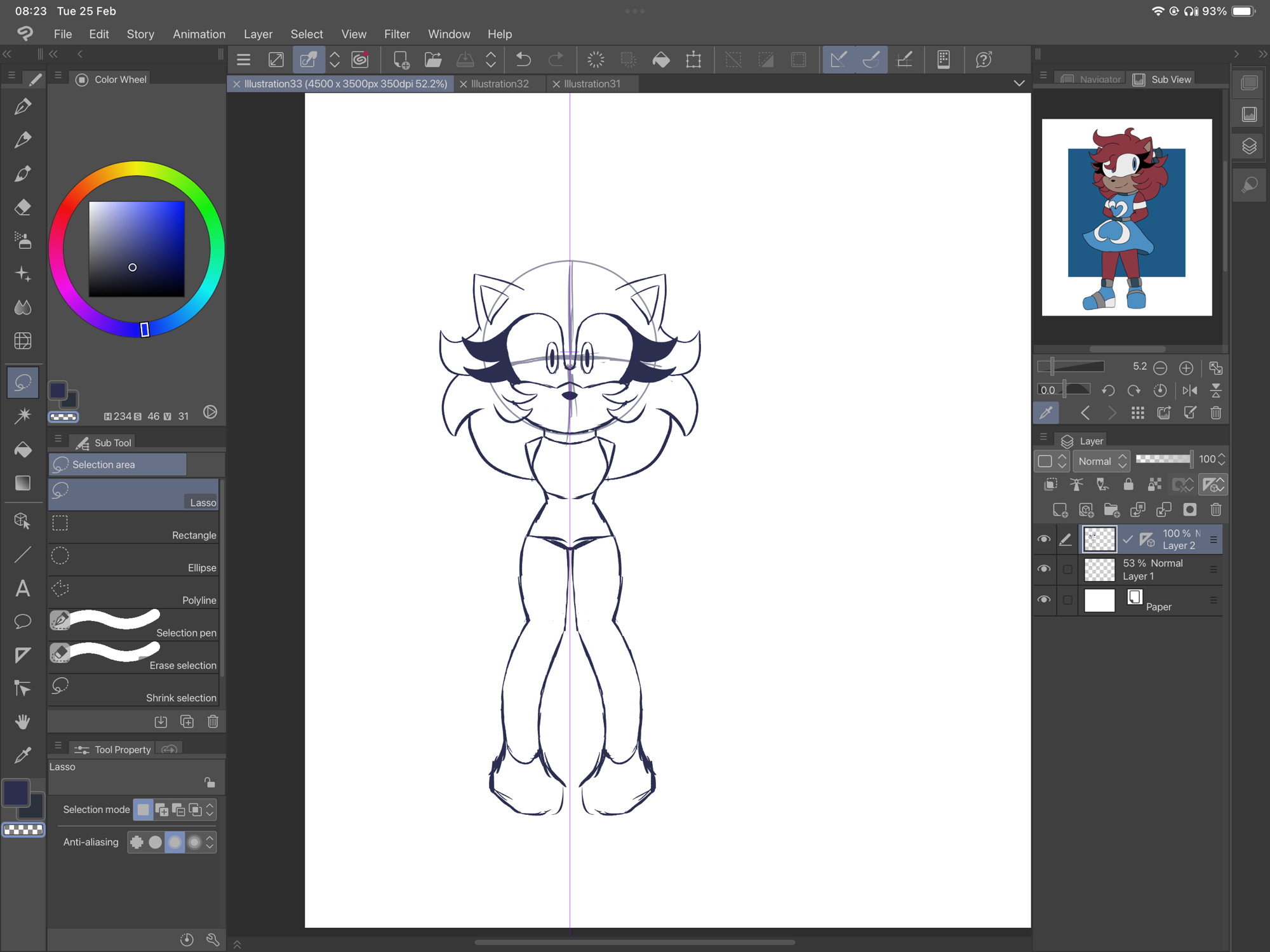Open the Sub Tool panel menu

point(58,439)
